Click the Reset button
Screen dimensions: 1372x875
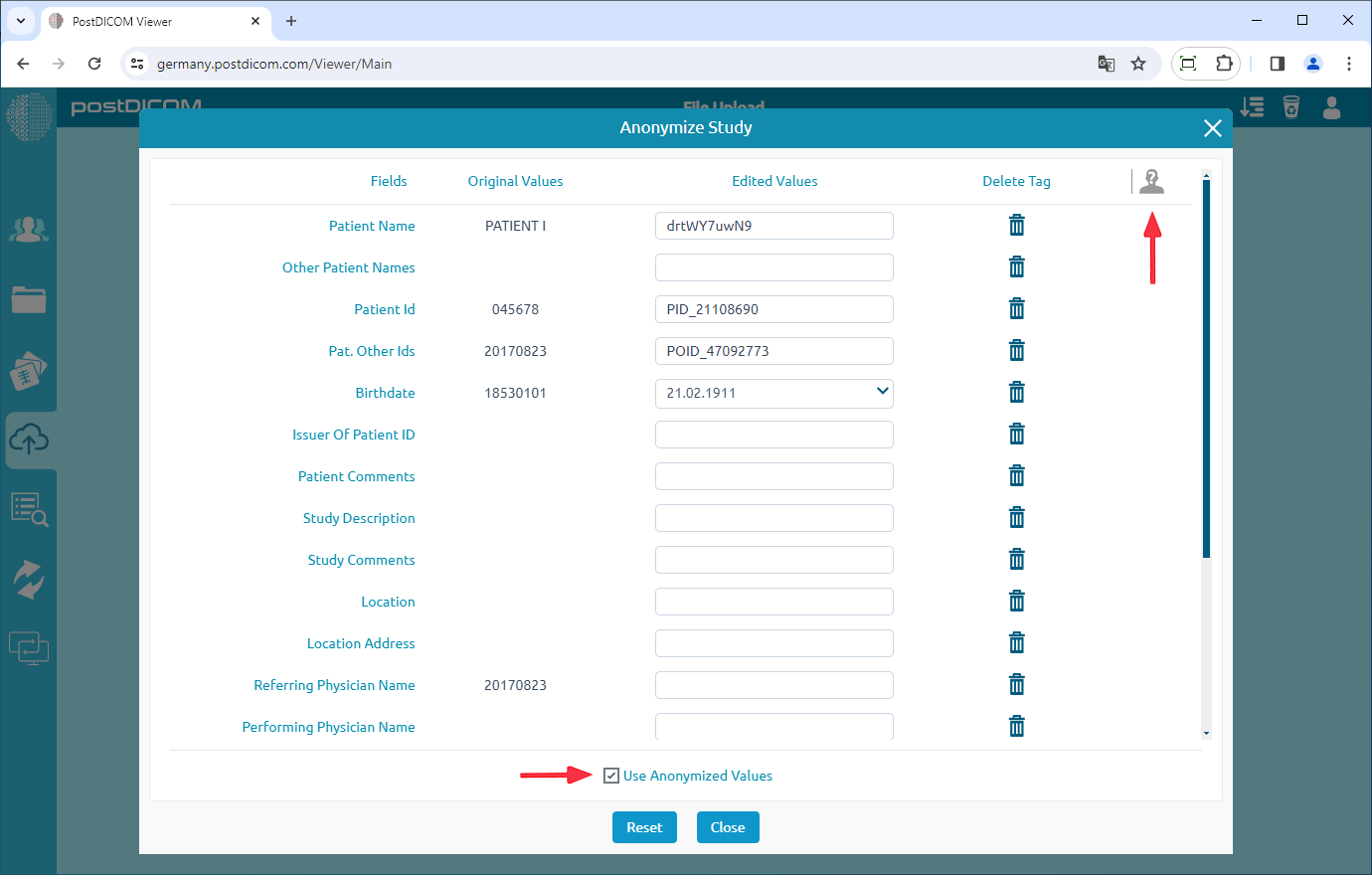tap(644, 827)
